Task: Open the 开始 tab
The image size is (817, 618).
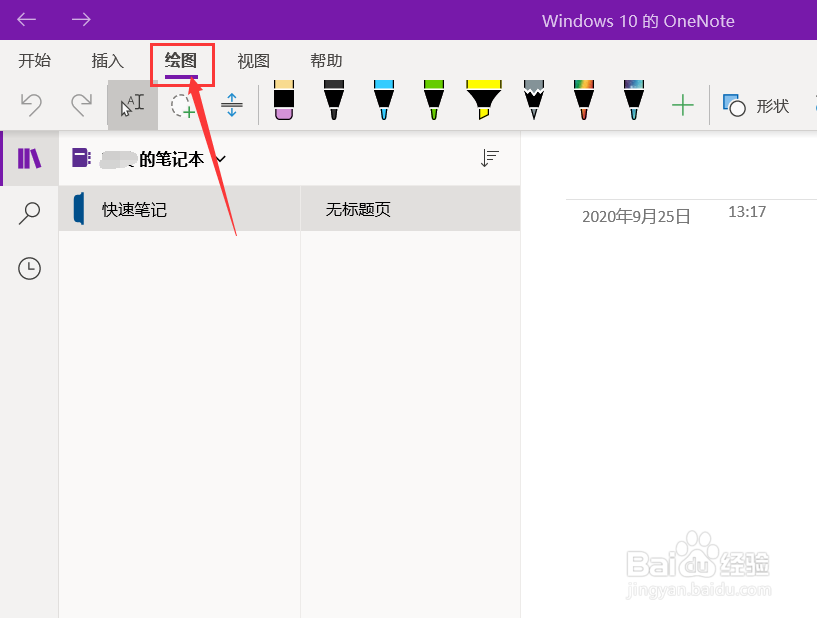Action: coord(34,60)
